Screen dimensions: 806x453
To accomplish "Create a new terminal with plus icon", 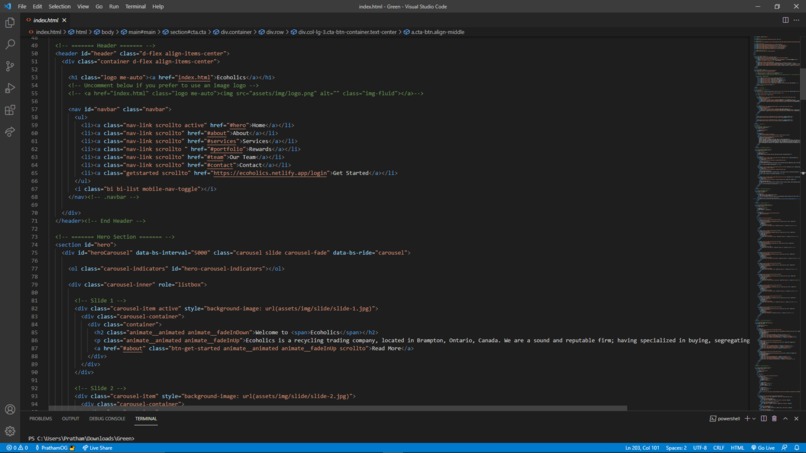I will tap(747, 419).
